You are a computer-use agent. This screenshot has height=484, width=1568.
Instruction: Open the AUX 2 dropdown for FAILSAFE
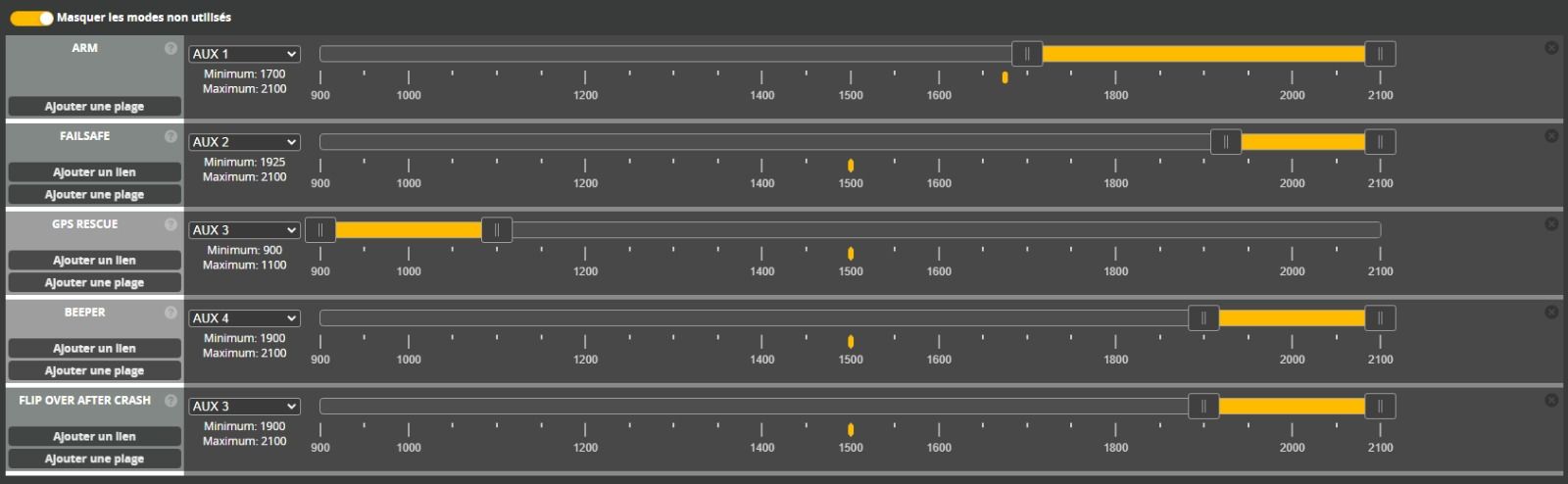pos(244,142)
